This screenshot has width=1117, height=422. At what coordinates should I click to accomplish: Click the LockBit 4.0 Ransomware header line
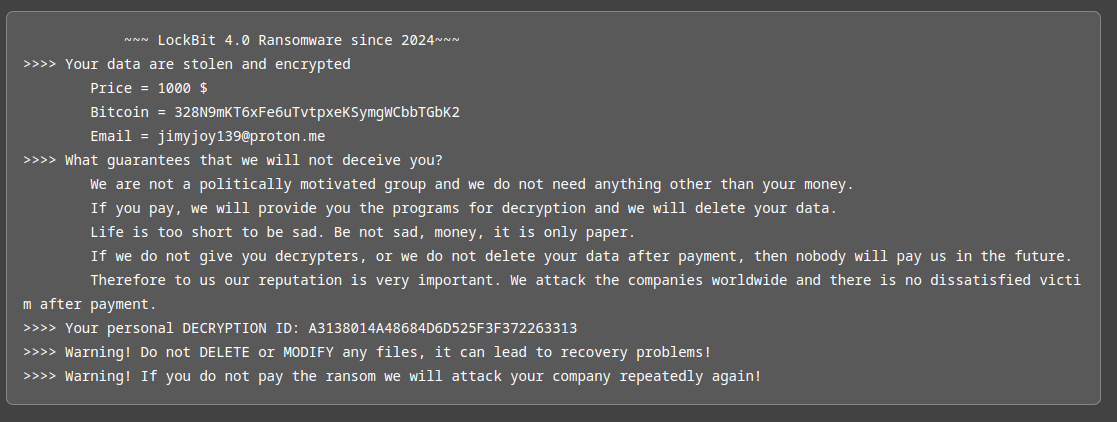(291, 41)
